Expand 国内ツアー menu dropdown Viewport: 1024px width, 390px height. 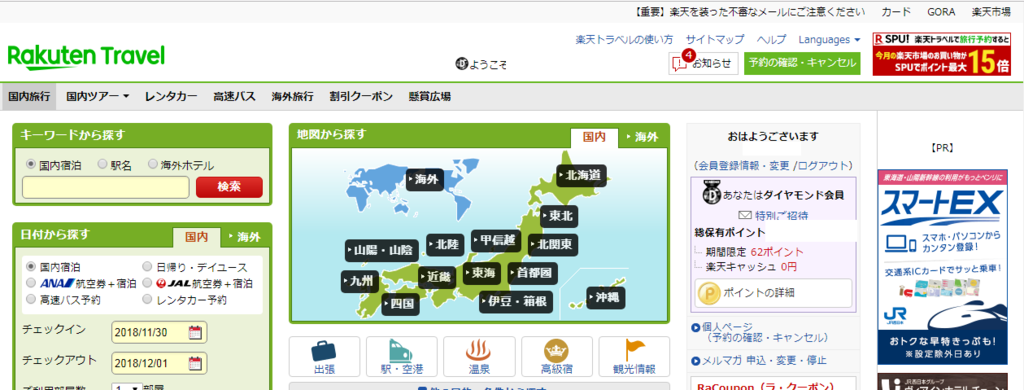pyautogui.click(x=97, y=96)
